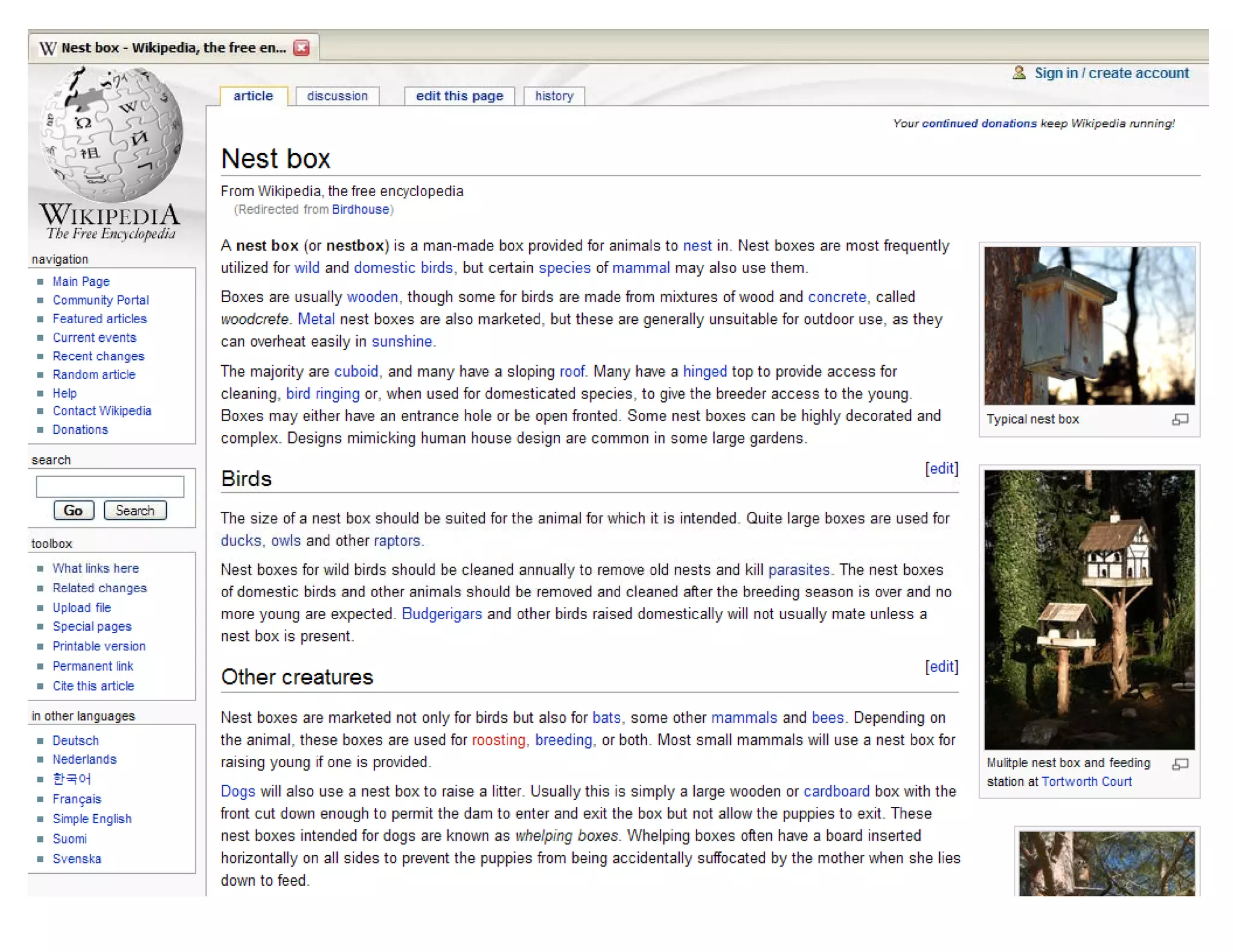Viewport: 1233px width, 952px height.
Task: Click the enlarge icon on the Tortworth Court caption
Action: [1179, 764]
